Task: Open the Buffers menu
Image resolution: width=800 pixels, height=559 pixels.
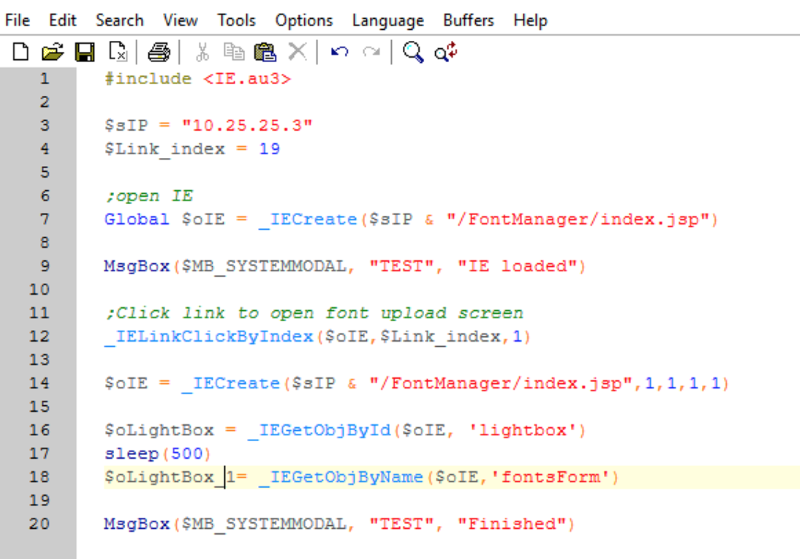Action: click(x=468, y=20)
